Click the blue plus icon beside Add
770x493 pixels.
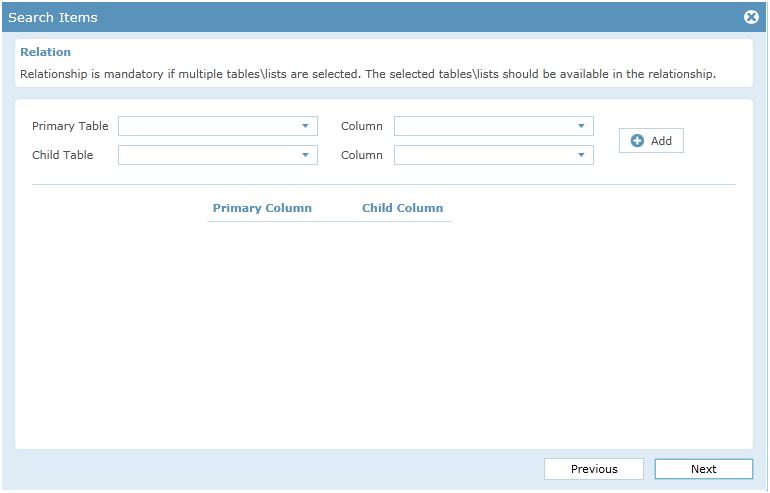(637, 141)
